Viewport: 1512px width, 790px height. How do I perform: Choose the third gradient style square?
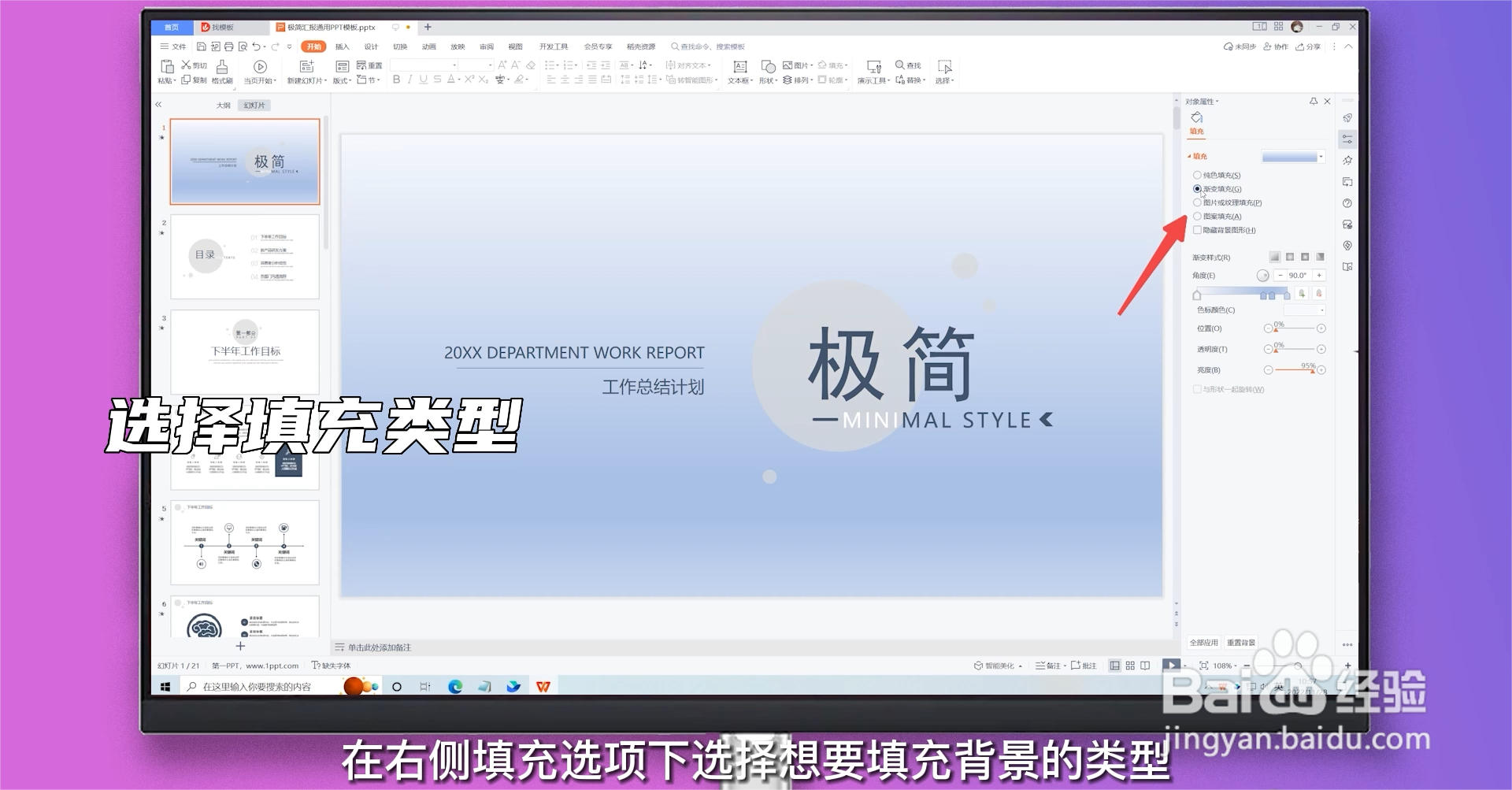click(x=1305, y=257)
